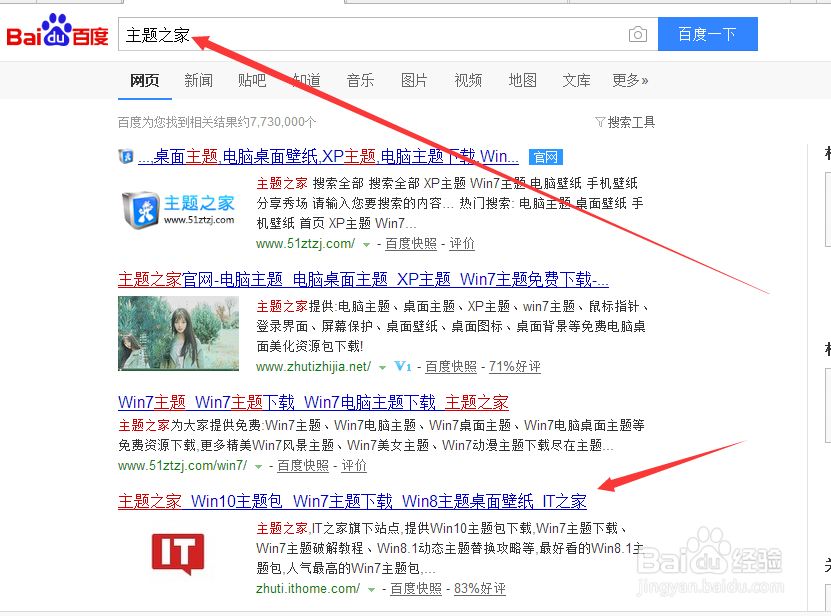The width and height of the screenshot is (831, 616).
Task: Open the 视频 tab
Action: point(468,81)
